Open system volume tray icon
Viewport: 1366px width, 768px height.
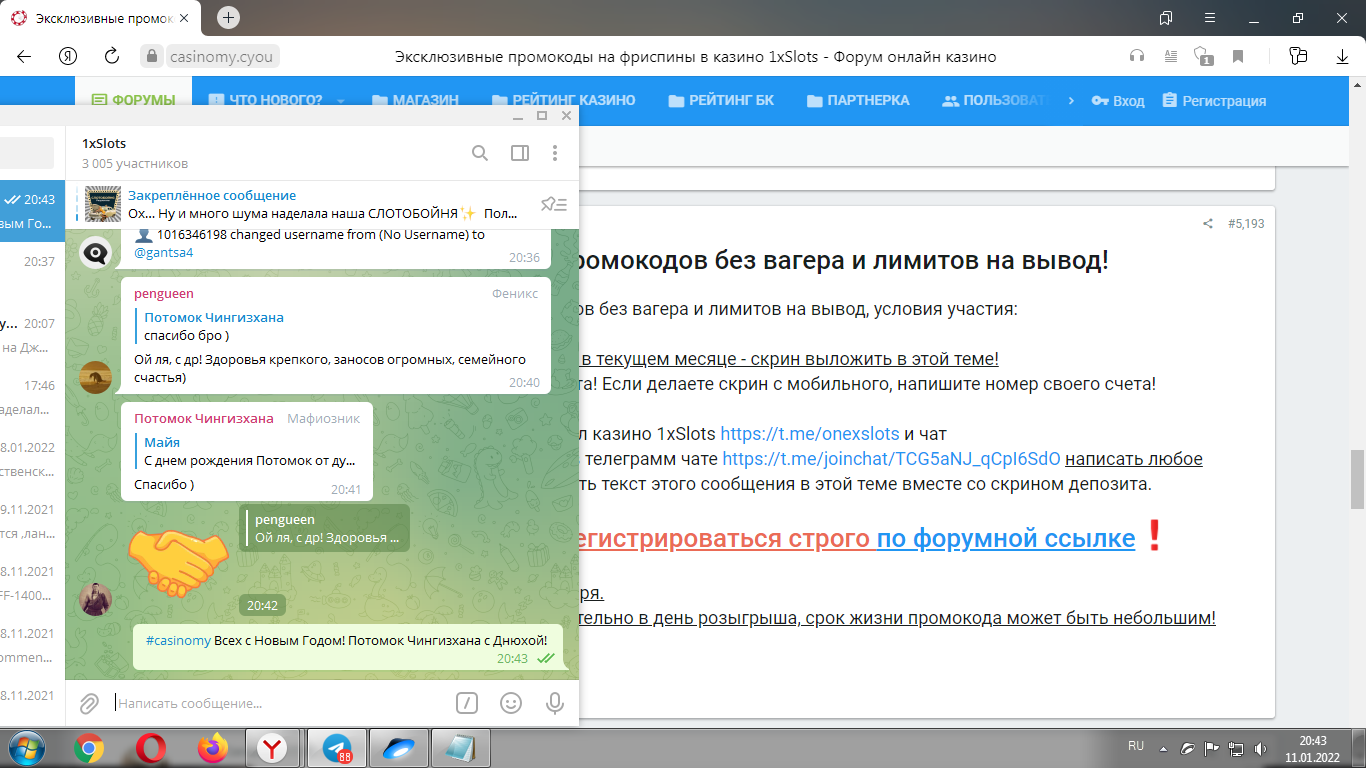pyautogui.click(x=1261, y=748)
